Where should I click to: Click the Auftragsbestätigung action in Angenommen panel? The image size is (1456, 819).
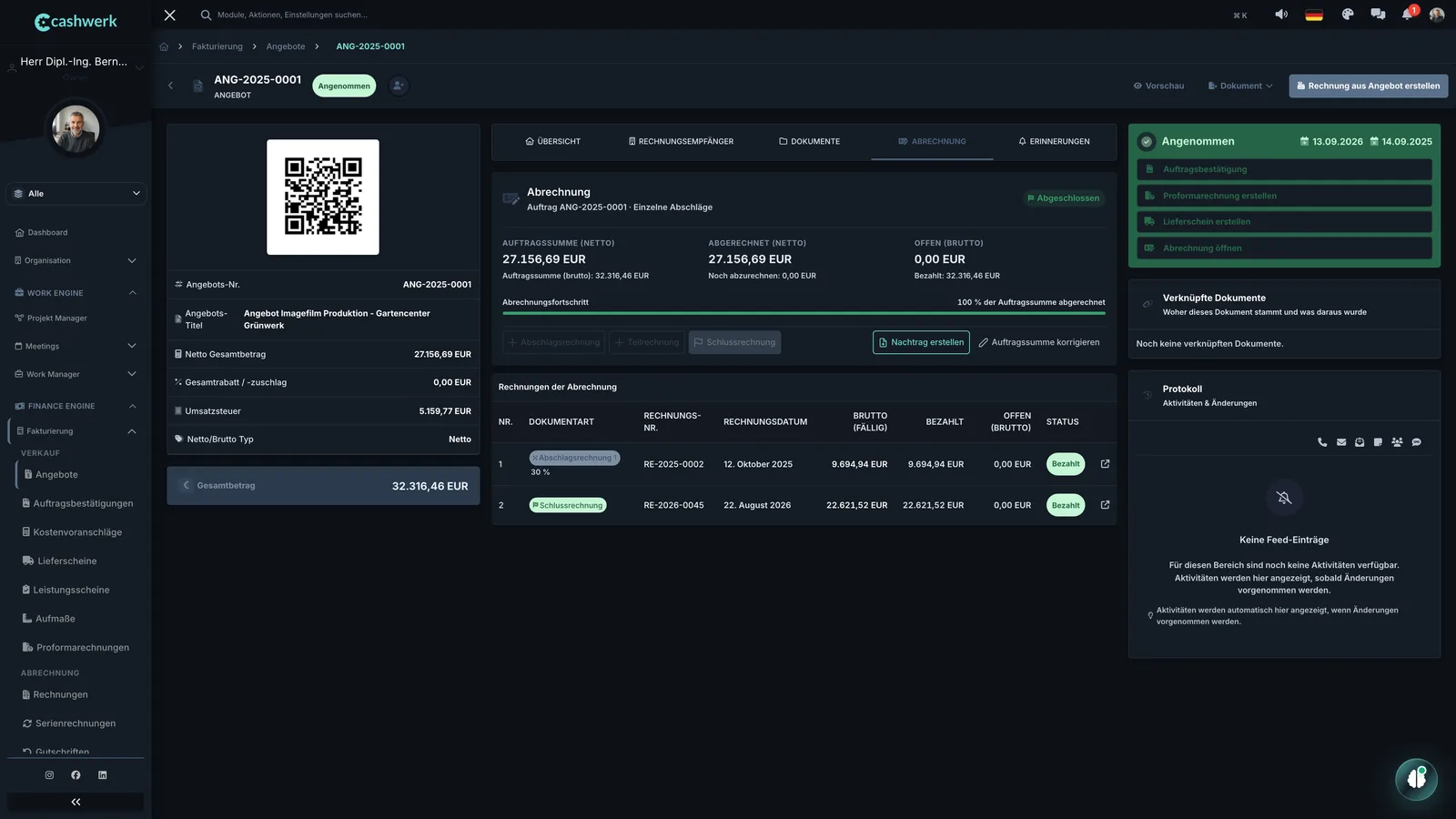point(1284,169)
